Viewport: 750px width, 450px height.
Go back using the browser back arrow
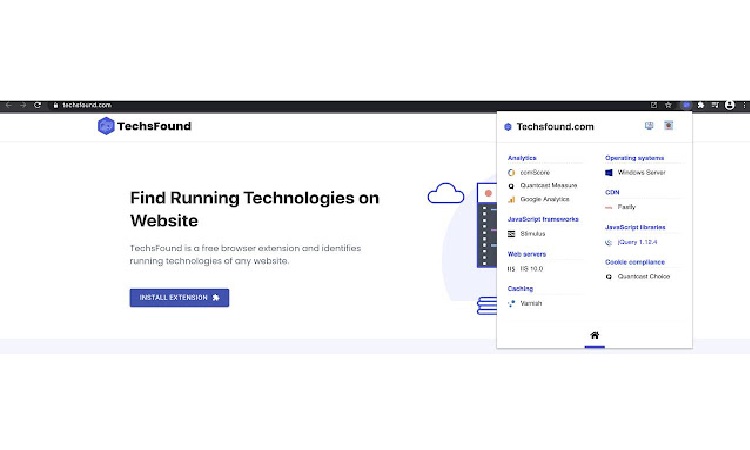[9, 105]
